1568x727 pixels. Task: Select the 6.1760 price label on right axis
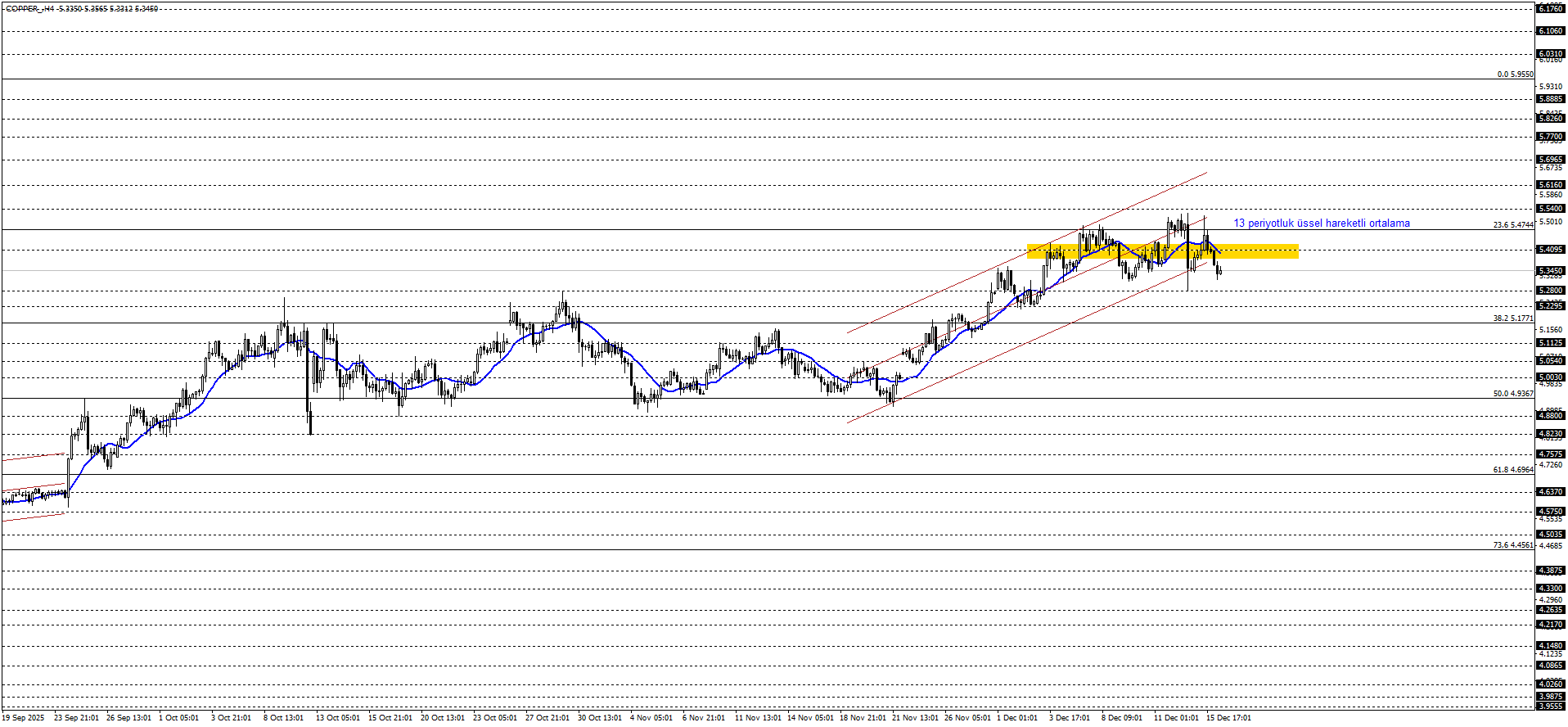coord(1550,8)
